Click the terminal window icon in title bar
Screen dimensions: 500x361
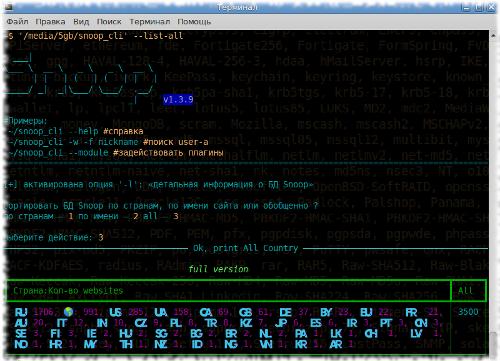point(8,7)
